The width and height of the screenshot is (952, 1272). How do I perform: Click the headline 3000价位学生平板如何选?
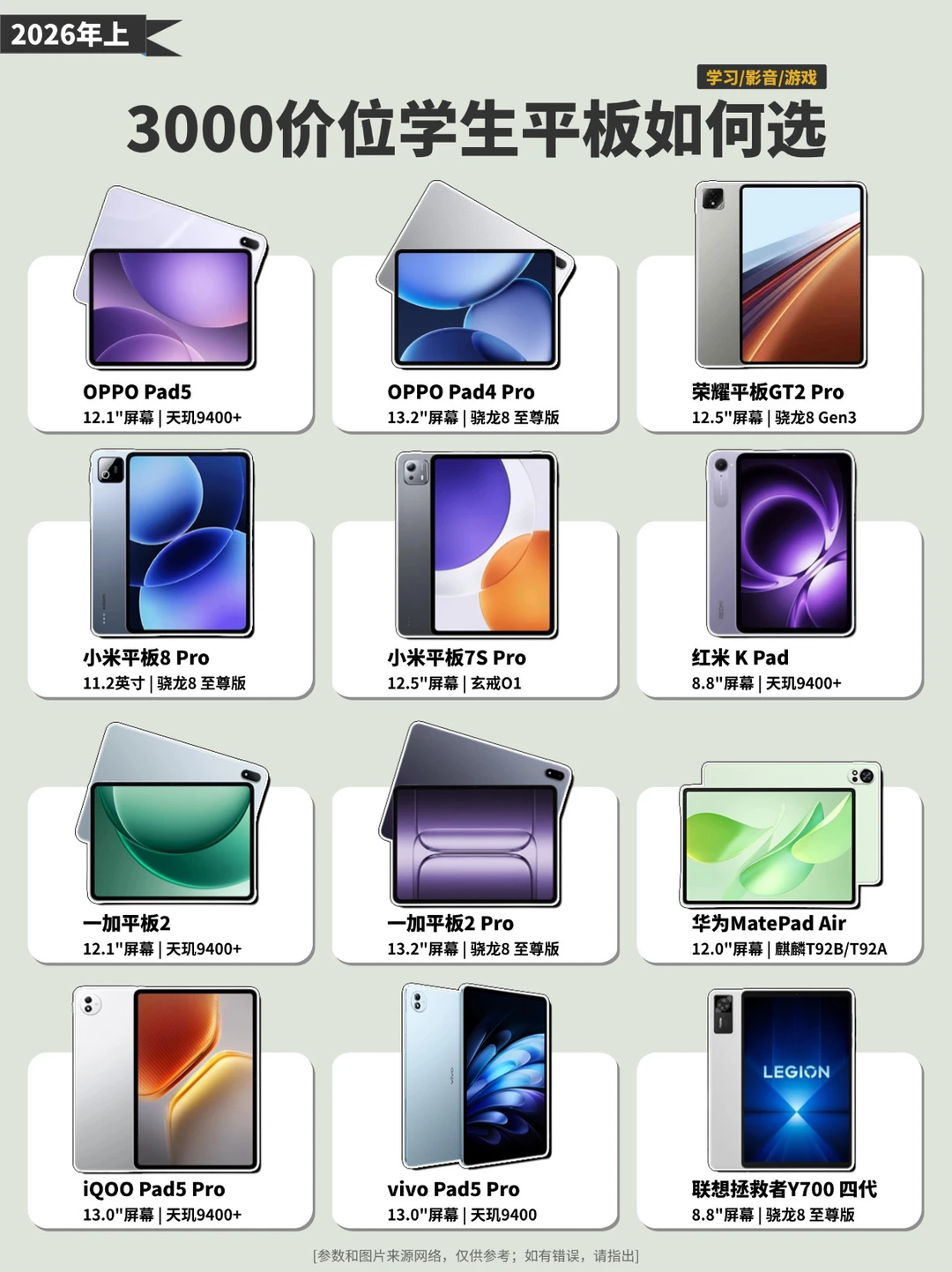coord(476,130)
